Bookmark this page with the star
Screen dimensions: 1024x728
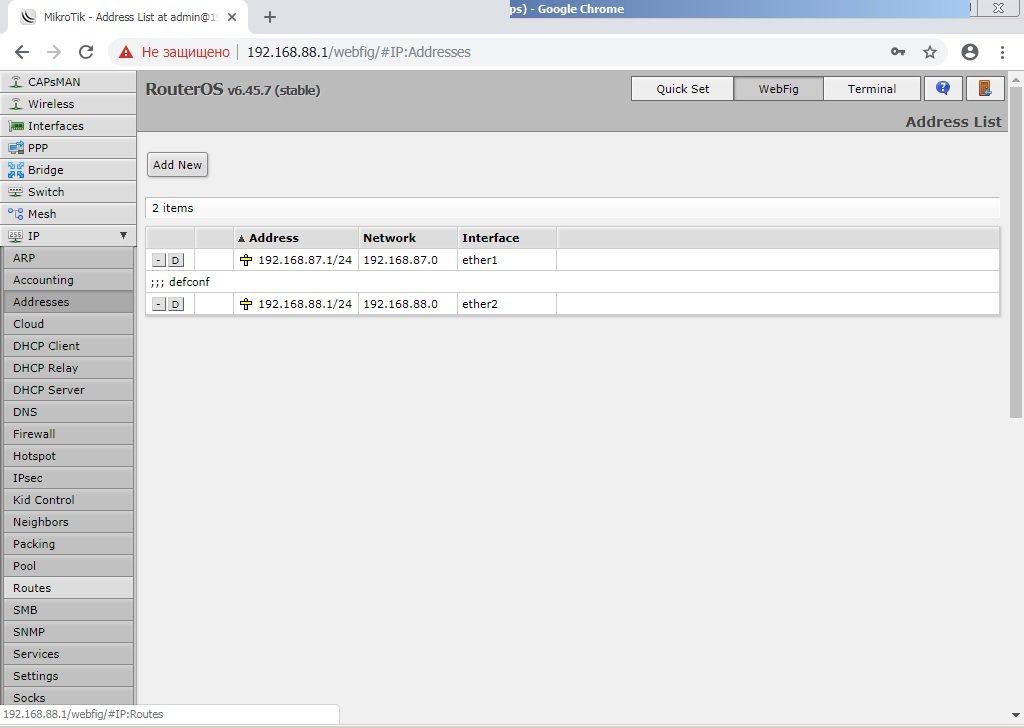[930, 52]
